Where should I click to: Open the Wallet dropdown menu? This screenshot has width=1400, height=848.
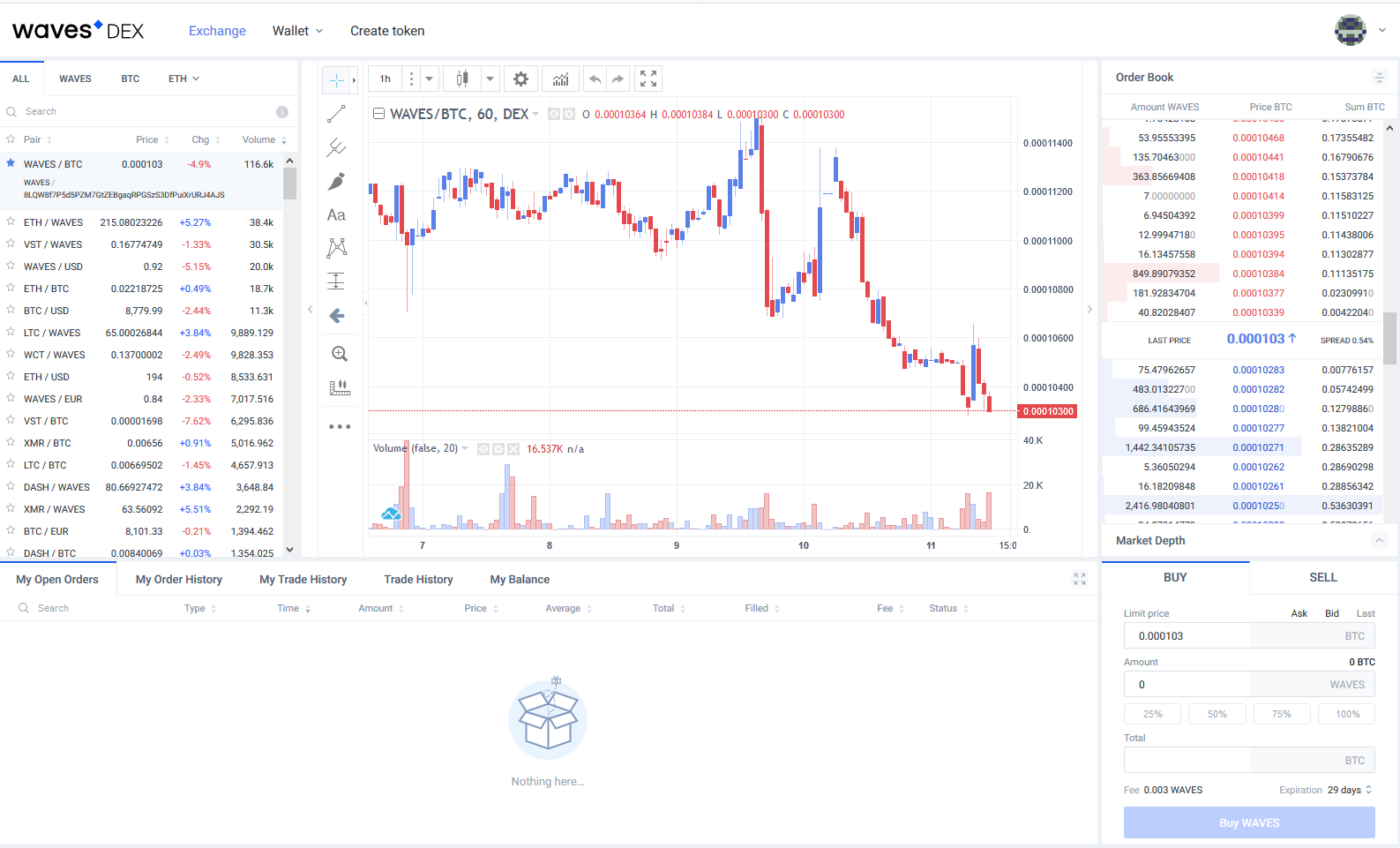click(x=297, y=31)
